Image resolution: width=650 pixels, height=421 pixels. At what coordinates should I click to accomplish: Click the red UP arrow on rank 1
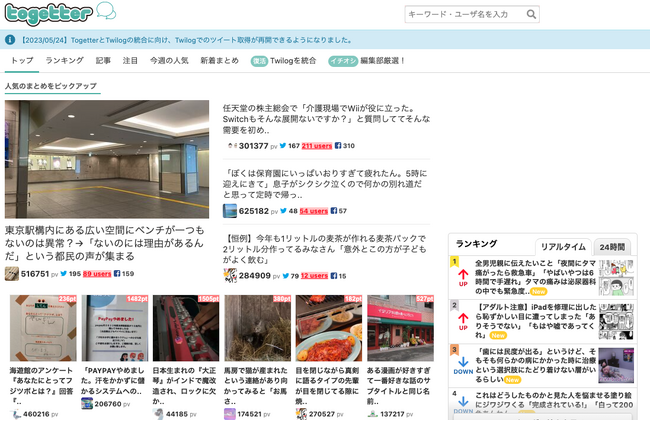tap(462, 276)
